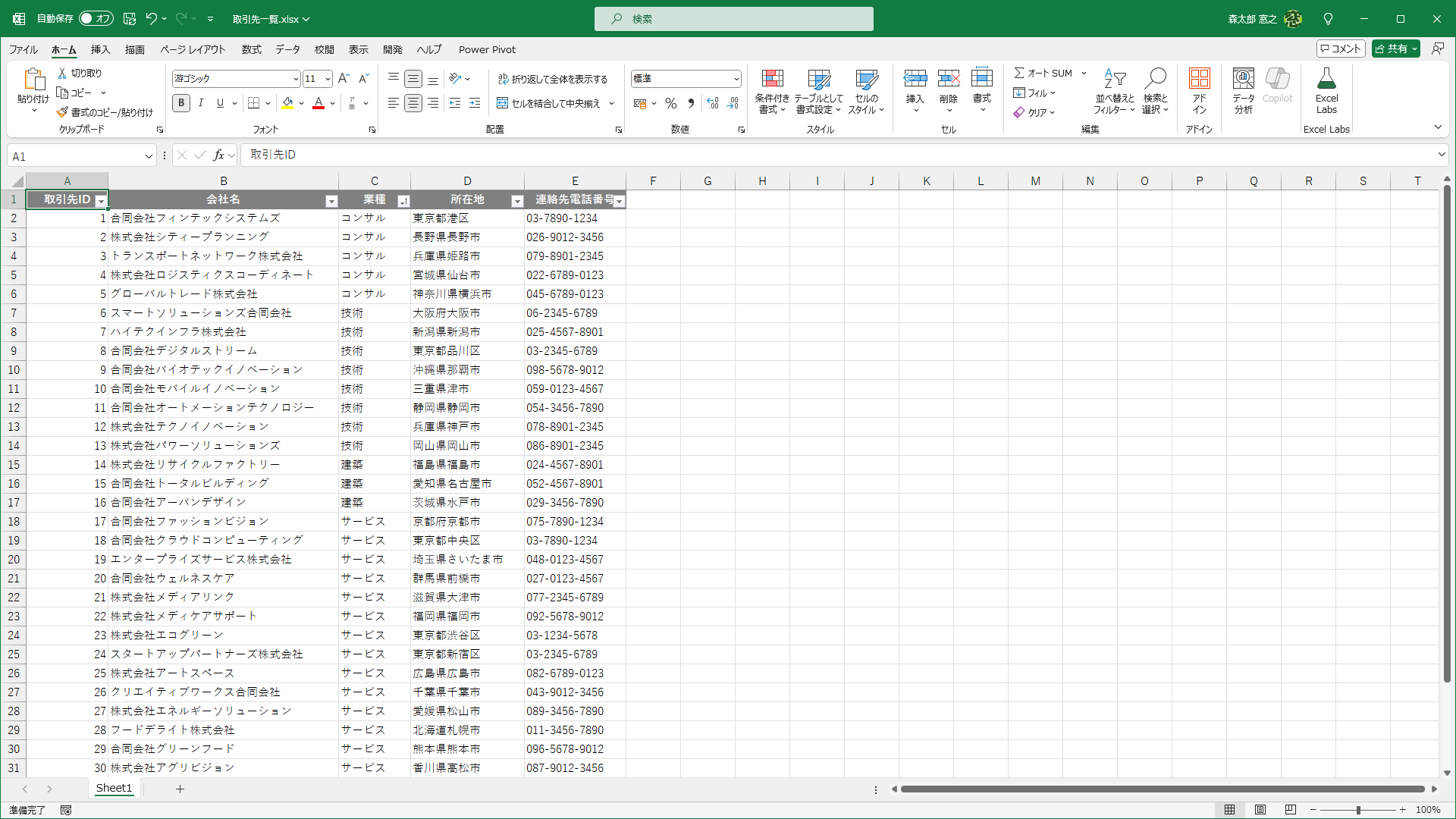1456x819 pixels.
Task: Click the Insert Function fx icon
Action: point(218,155)
